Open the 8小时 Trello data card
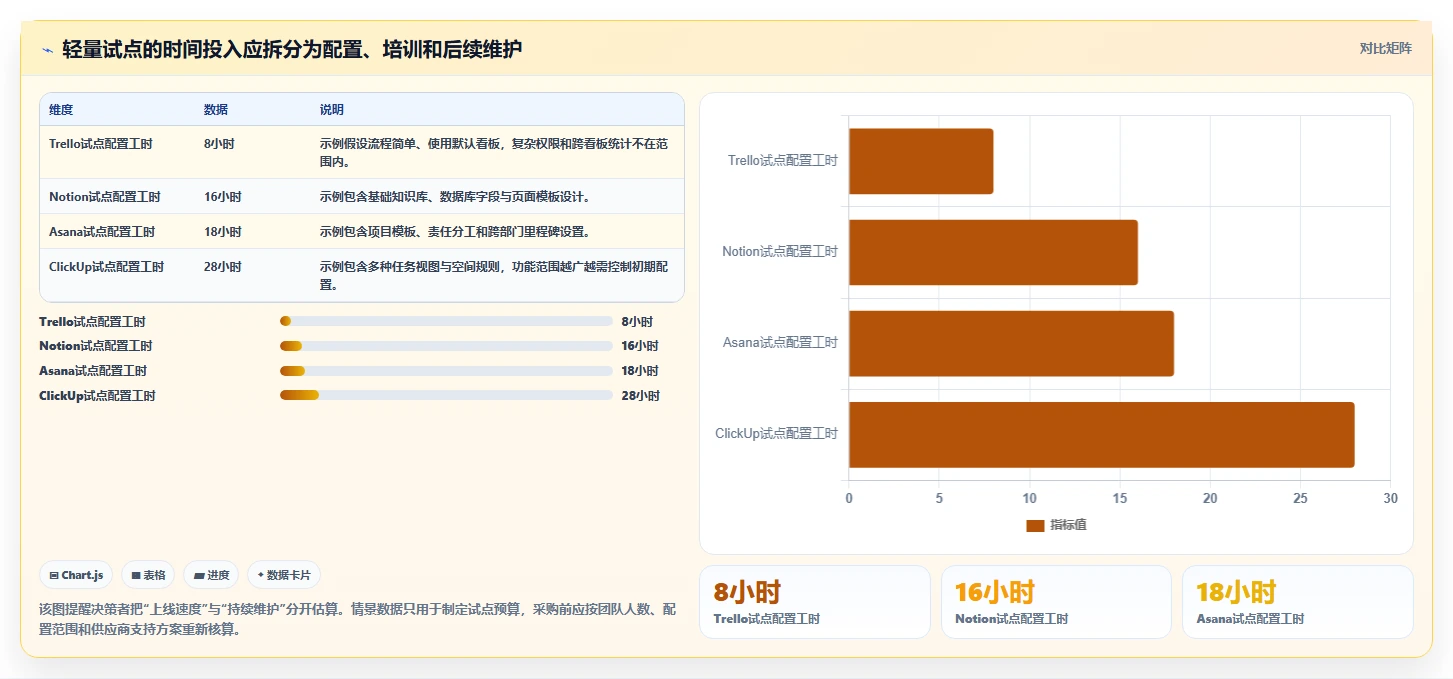The height and width of the screenshot is (679, 1453). tap(815, 602)
